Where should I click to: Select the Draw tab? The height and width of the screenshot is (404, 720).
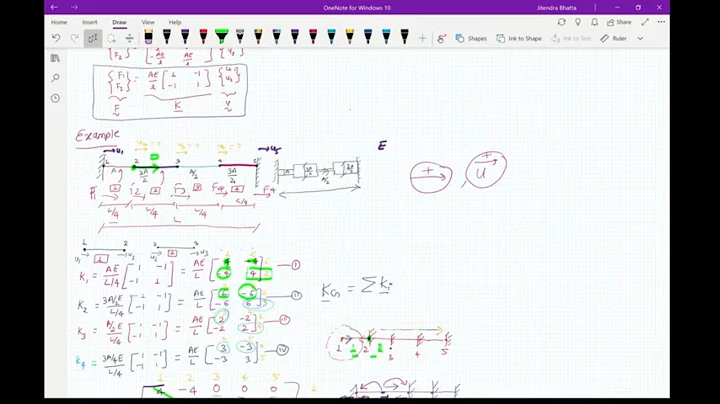[119, 22]
